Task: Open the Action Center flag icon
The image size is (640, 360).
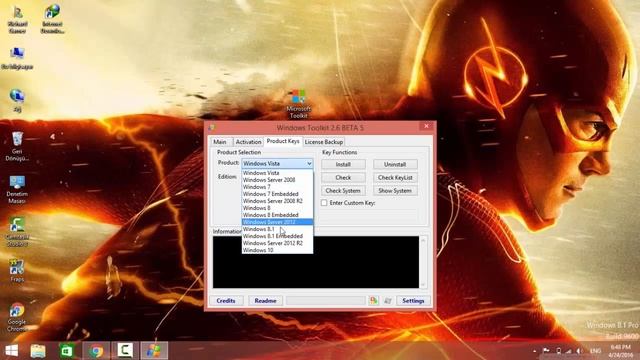Action: (546, 351)
